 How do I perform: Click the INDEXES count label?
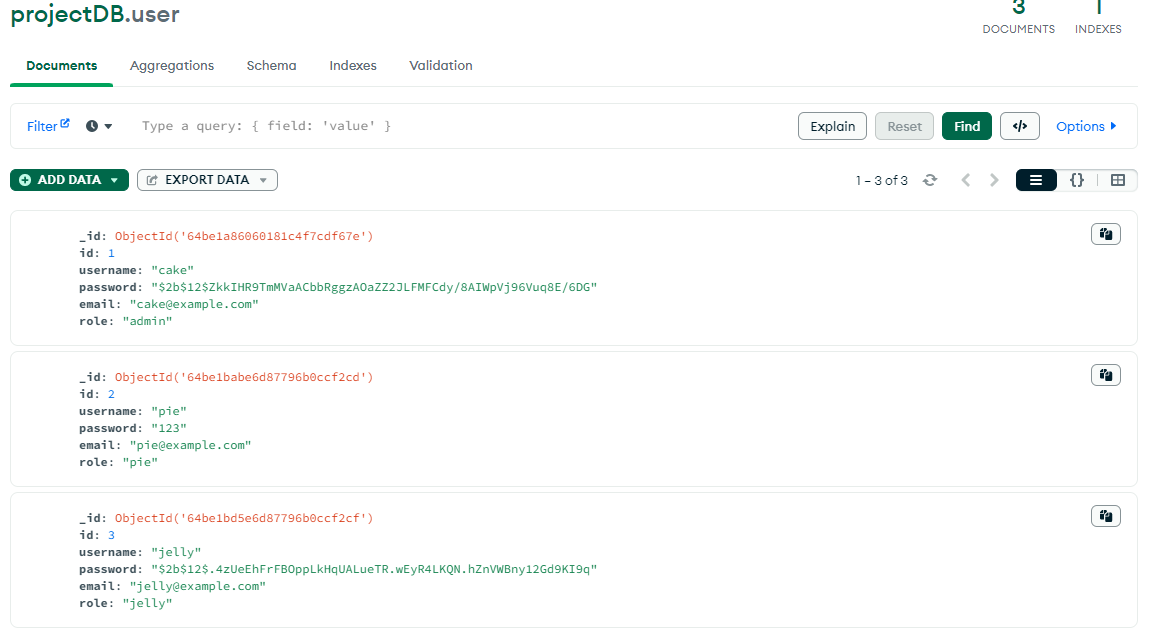point(1098,29)
